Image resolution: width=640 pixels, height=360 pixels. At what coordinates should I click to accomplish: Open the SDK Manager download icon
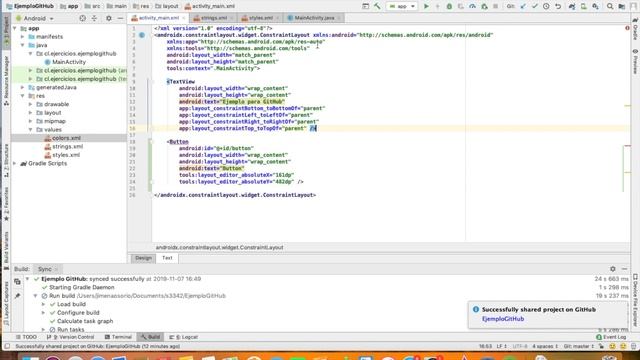point(596,6)
